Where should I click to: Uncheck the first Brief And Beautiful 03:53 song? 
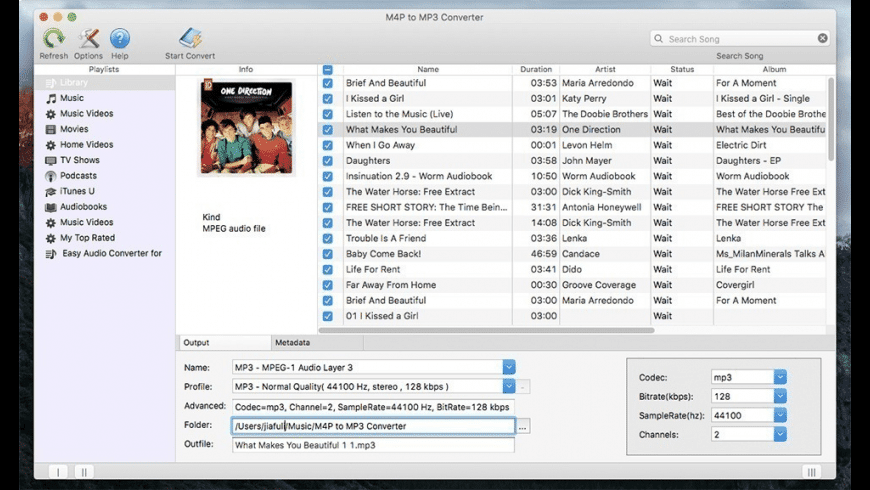(327, 83)
